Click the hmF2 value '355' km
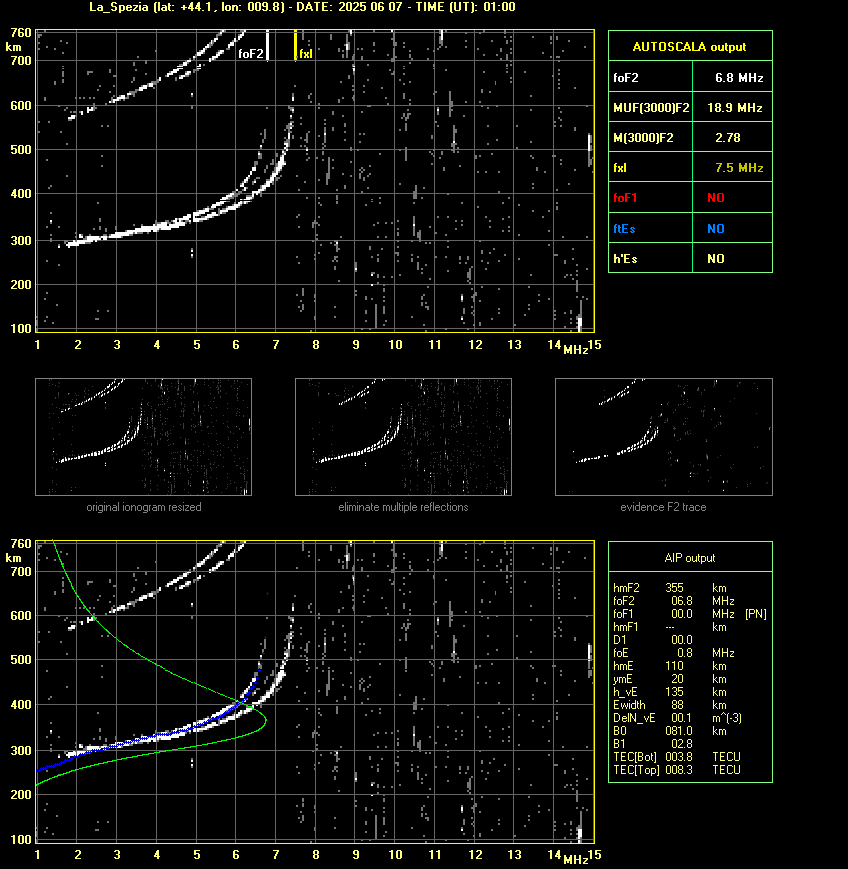The height and width of the screenshot is (869, 848). pos(674,587)
